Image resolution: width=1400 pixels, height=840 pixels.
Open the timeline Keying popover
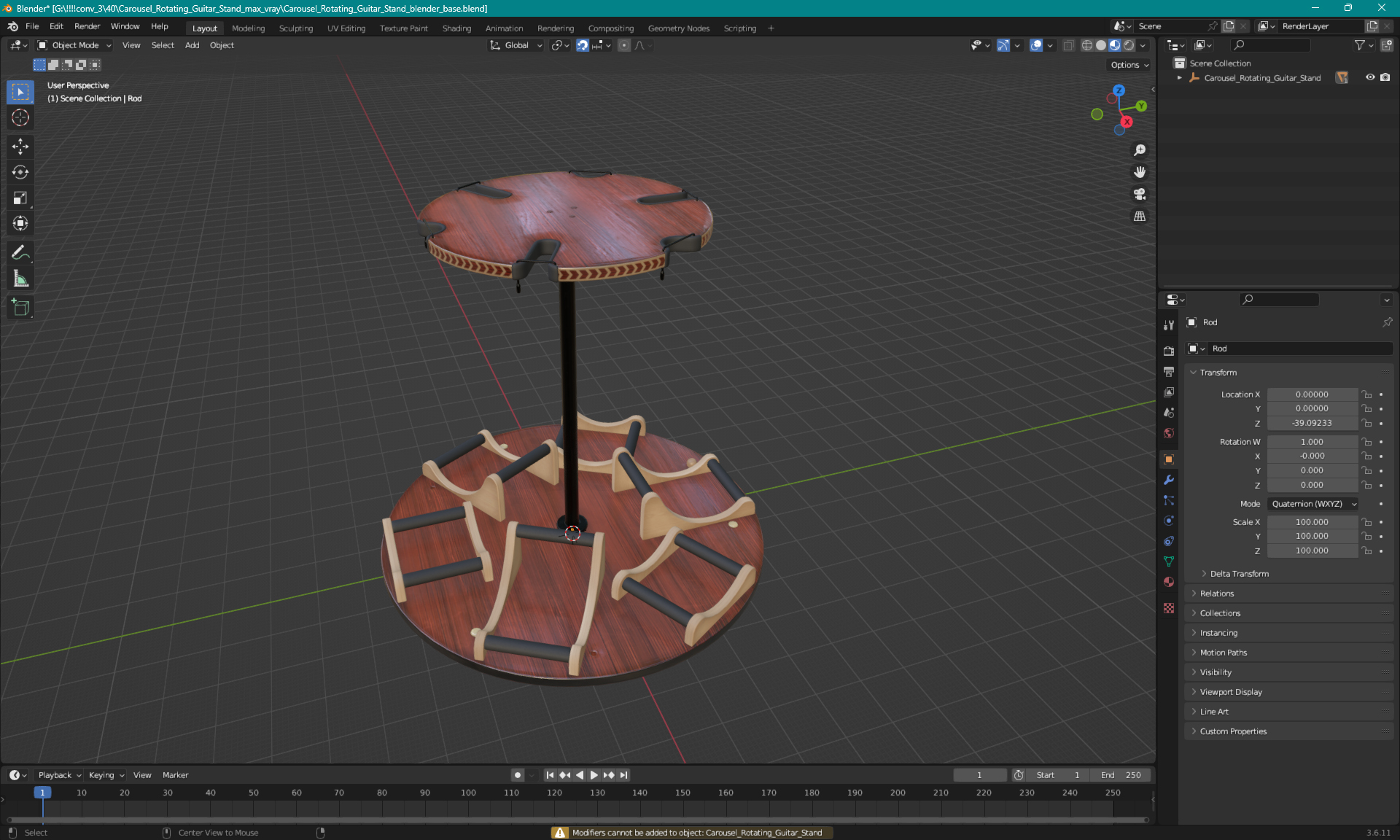pyautogui.click(x=106, y=775)
